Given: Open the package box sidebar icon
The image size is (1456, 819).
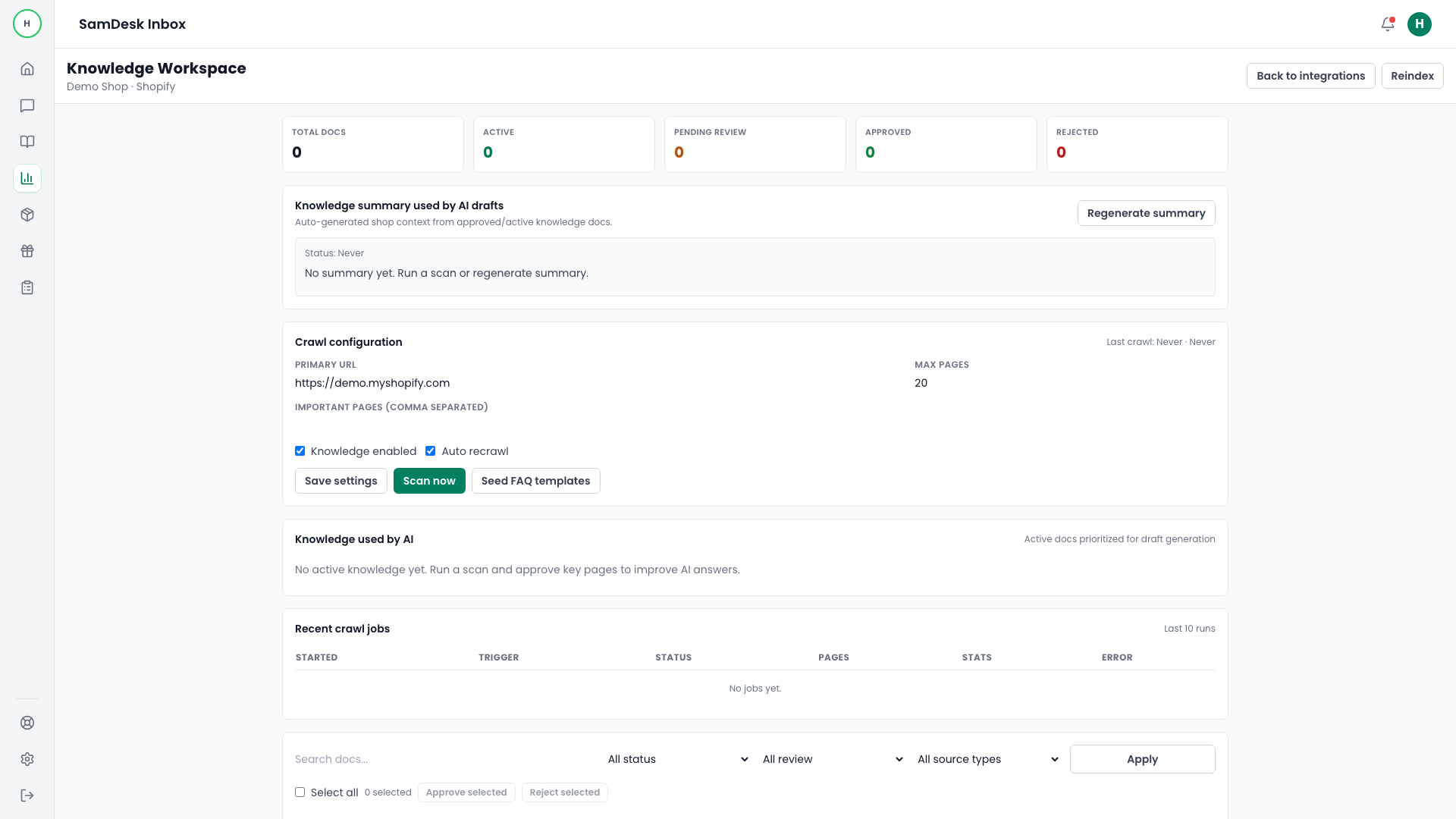Looking at the screenshot, I should pos(27,215).
